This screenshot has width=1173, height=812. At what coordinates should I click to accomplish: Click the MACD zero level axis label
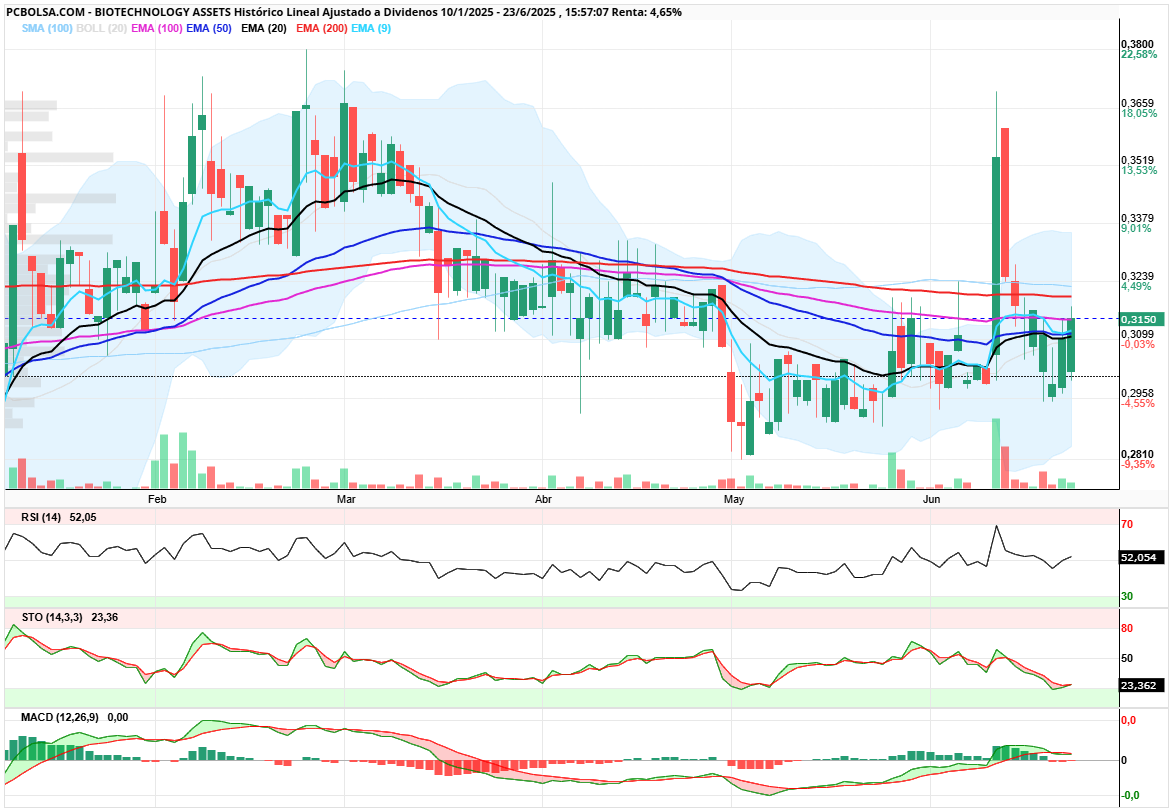click(x=1124, y=760)
